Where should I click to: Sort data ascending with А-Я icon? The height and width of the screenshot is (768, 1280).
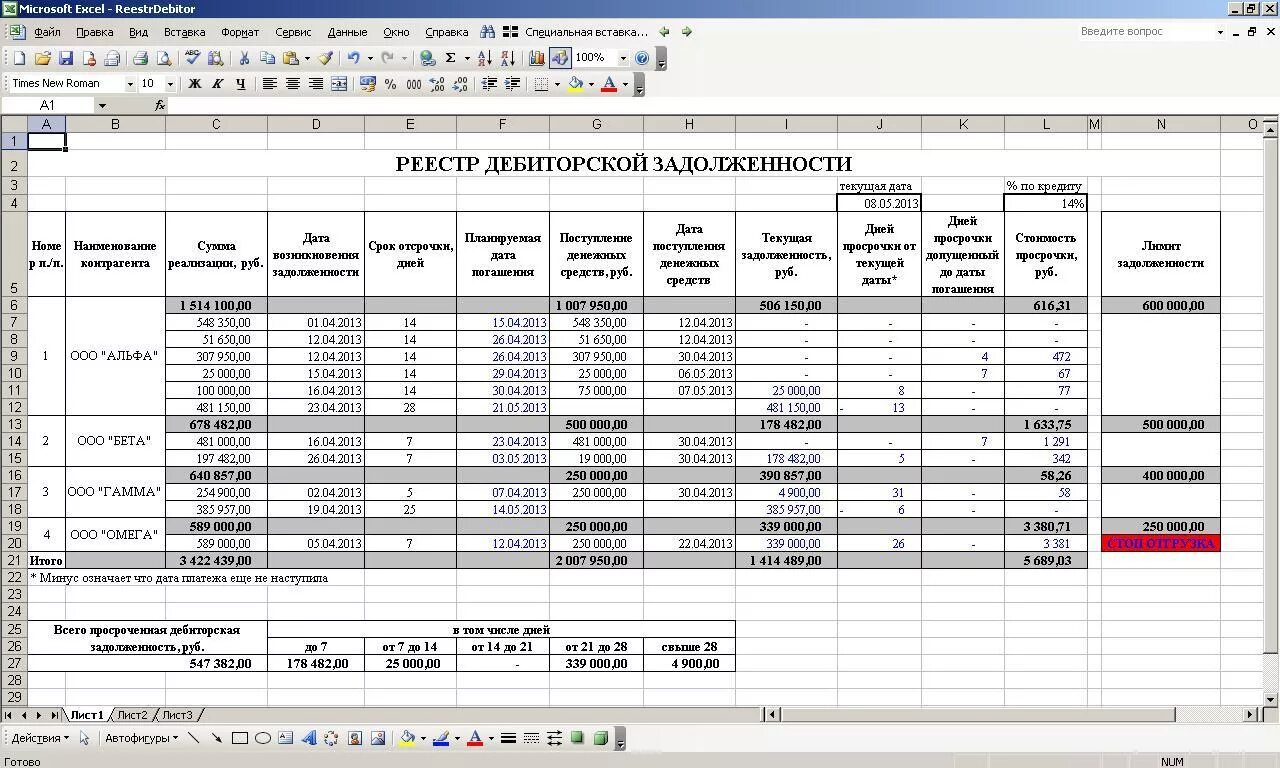click(486, 57)
